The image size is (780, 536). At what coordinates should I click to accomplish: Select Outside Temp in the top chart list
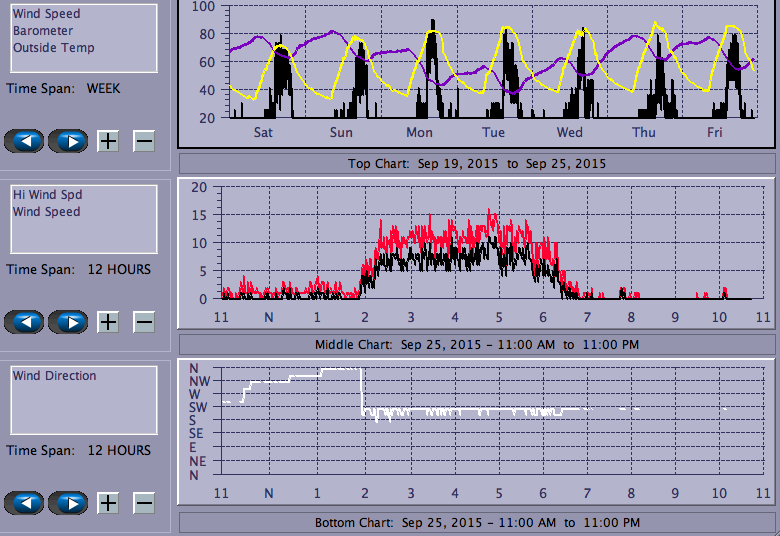click(x=53, y=48)
